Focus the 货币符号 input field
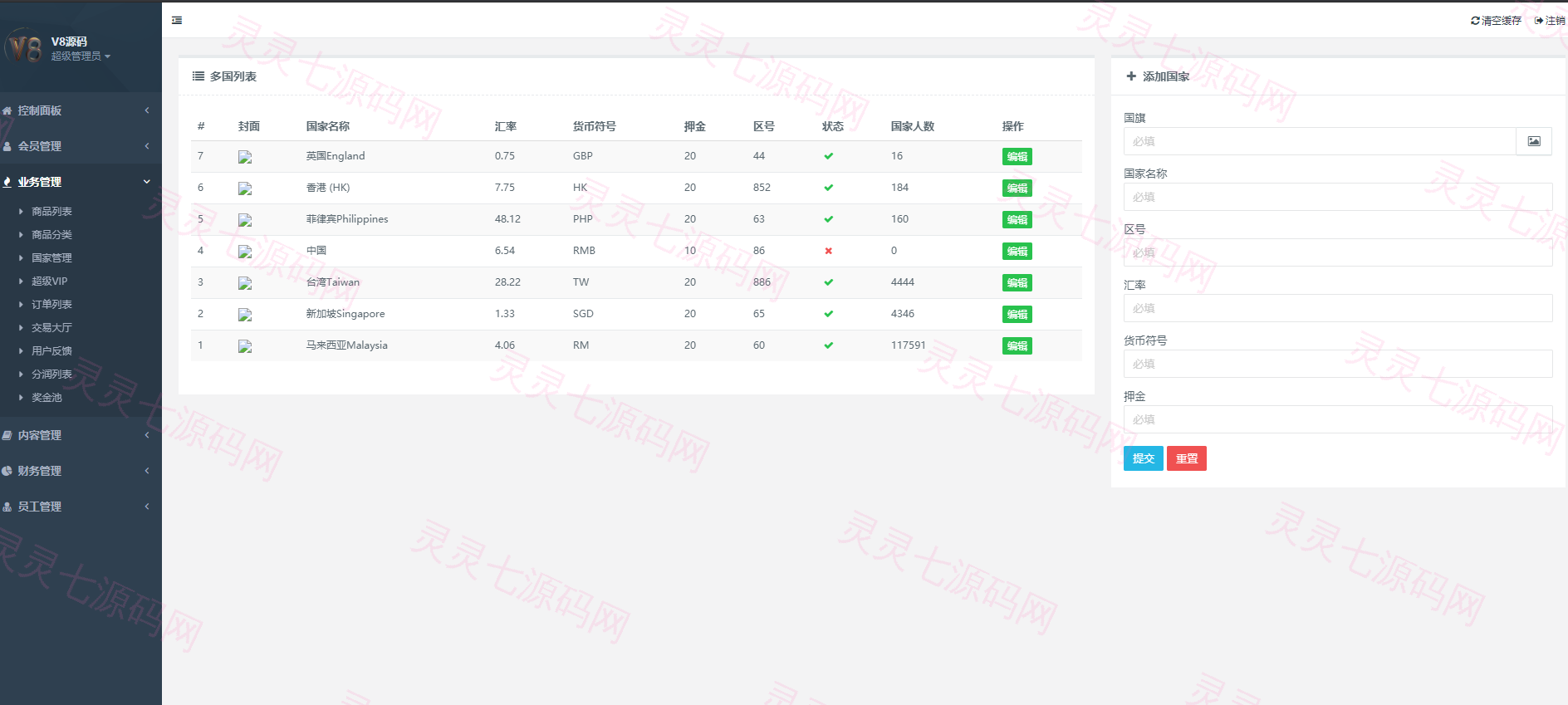 coord(1338,364)
